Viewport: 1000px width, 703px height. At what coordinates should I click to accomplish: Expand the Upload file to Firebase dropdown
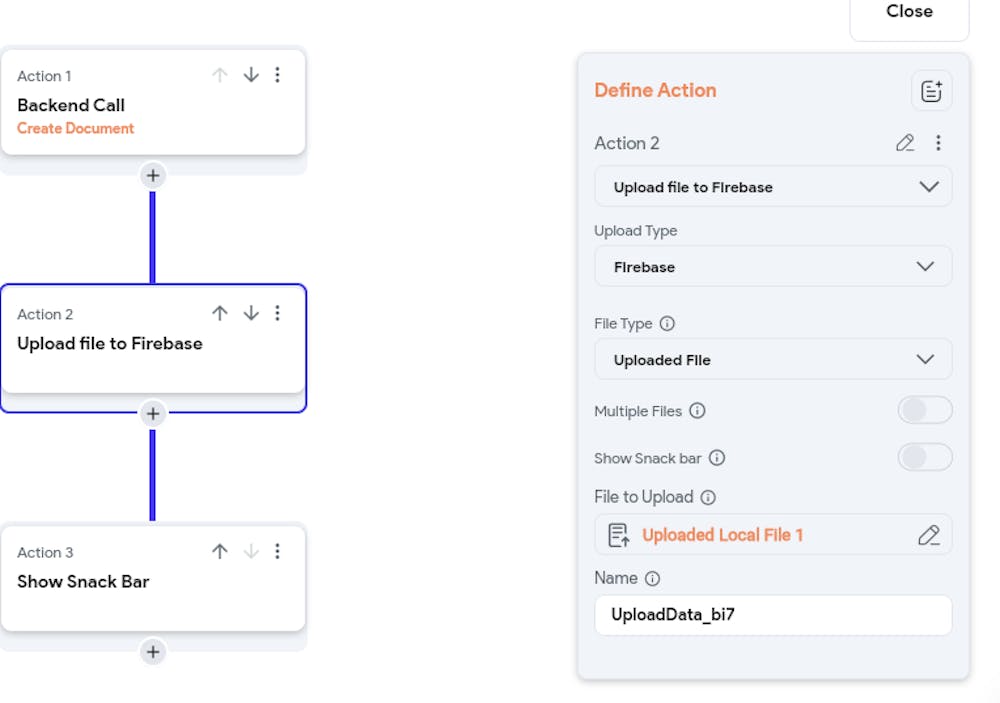(x=773, y=187)
